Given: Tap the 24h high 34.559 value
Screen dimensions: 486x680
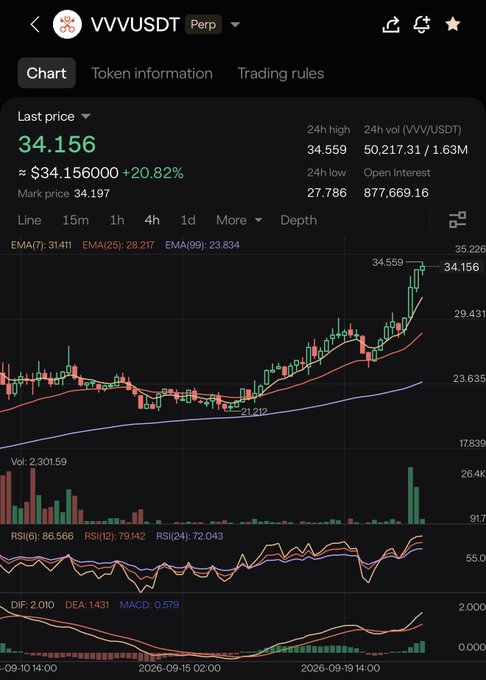Looking at the screenshot, I should (x=326, y=150).
